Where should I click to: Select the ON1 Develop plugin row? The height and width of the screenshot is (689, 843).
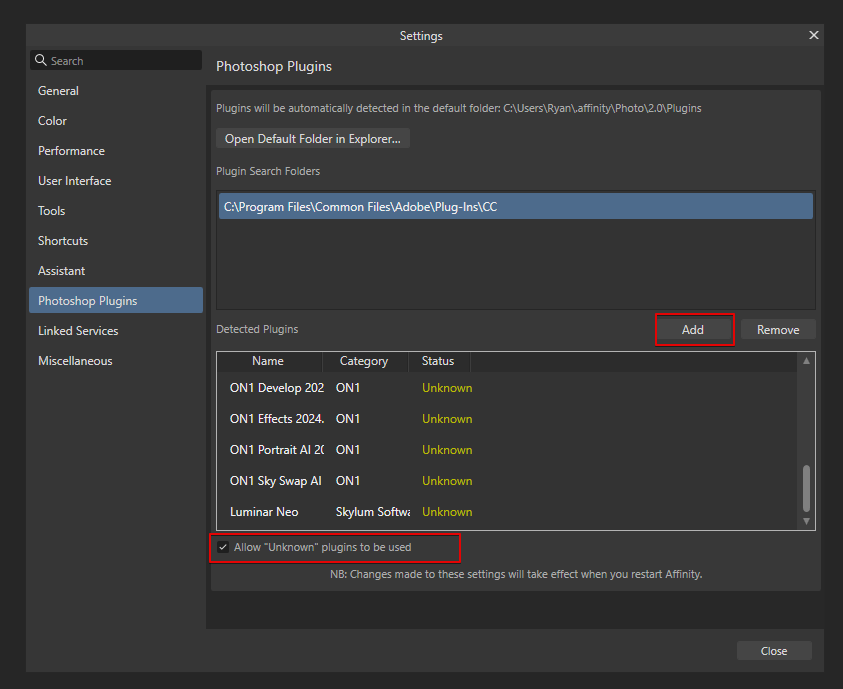(x=507, y=388)
